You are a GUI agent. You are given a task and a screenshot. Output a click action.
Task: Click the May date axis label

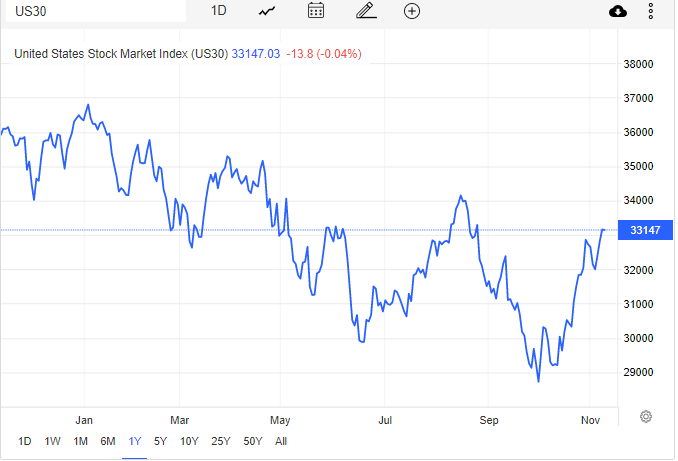pos(280,420)
